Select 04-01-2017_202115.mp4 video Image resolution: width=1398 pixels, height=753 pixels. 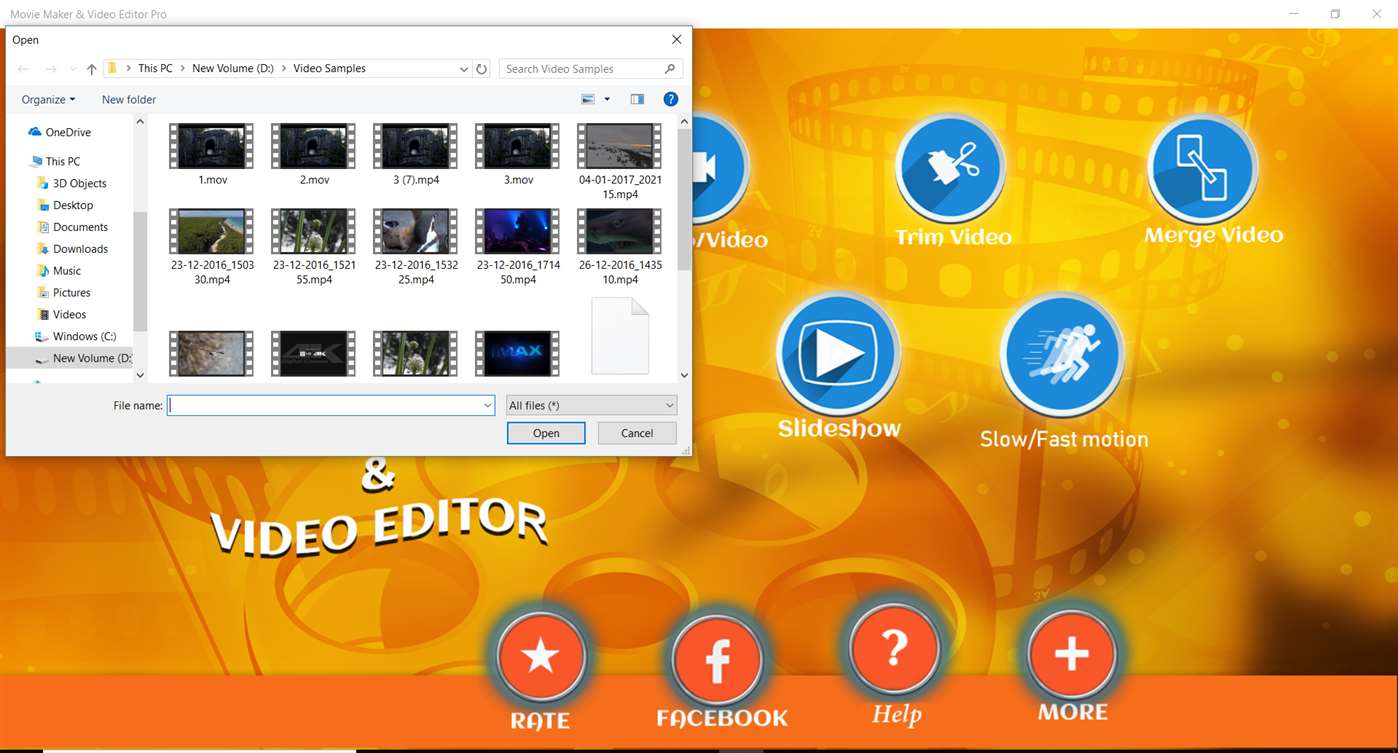[620, 161]
